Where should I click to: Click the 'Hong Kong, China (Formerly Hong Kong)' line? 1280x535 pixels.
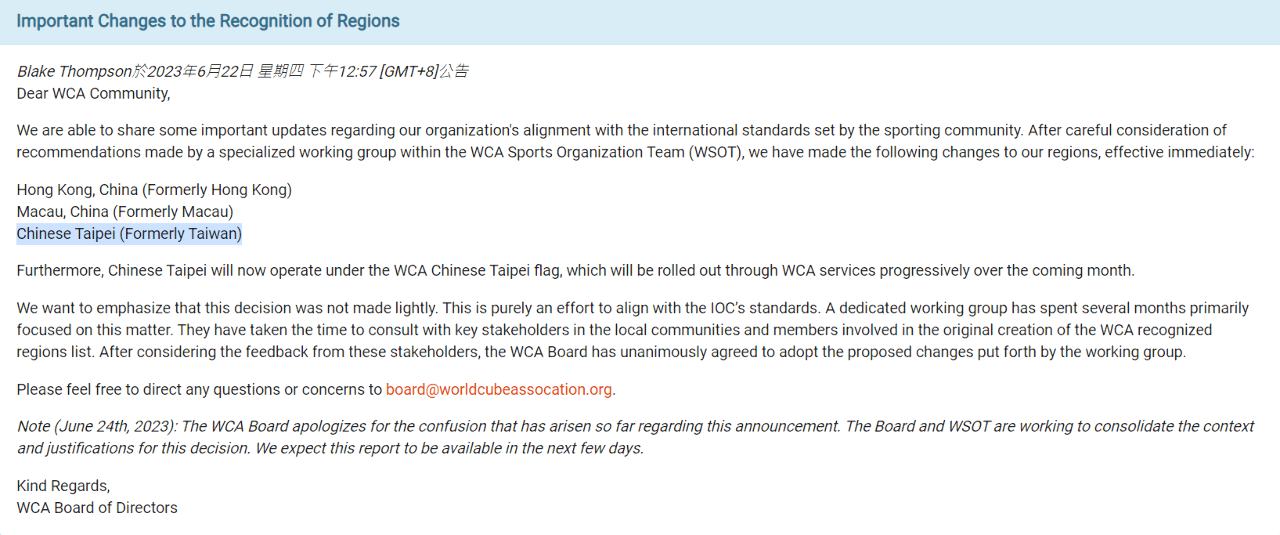click(x=154, y=190)
